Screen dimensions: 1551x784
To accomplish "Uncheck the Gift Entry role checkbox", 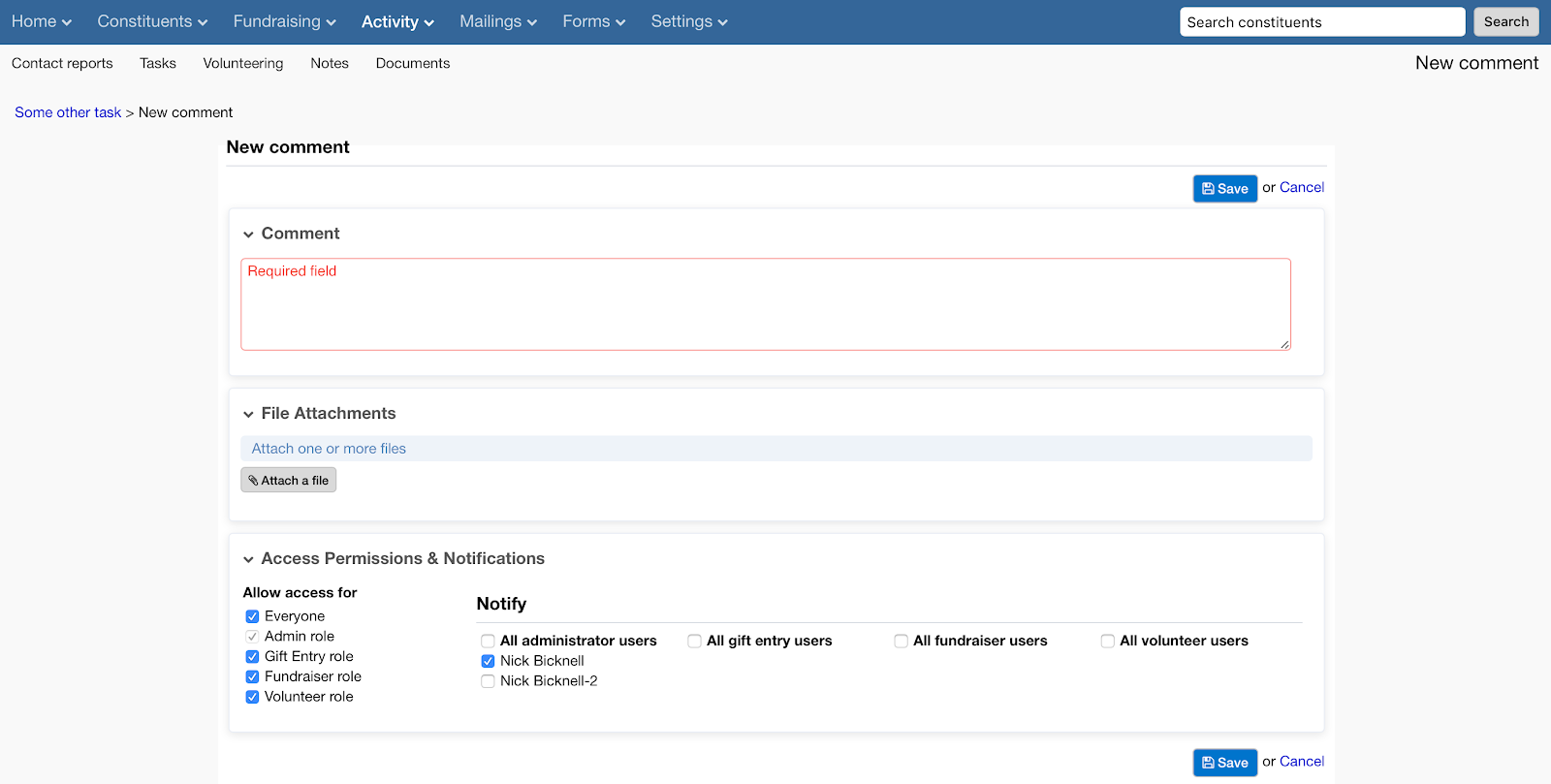I will coord(252,657).
